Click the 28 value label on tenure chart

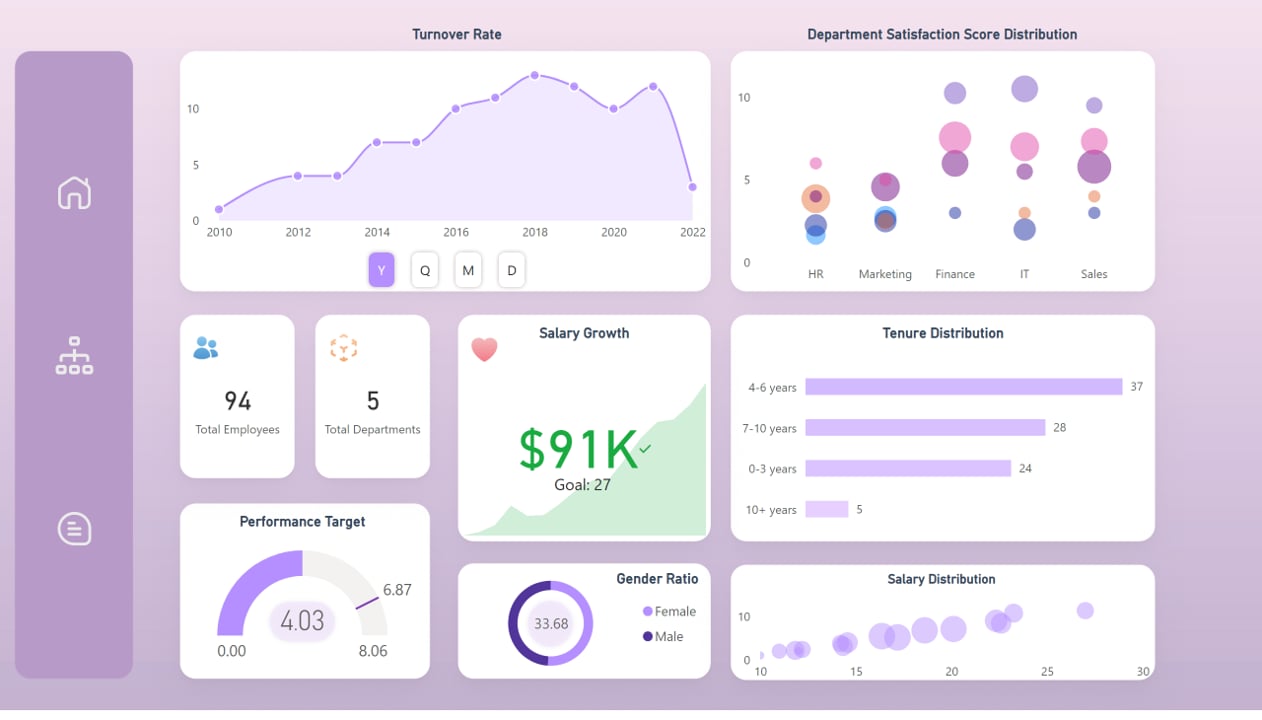click(1060, 428)
